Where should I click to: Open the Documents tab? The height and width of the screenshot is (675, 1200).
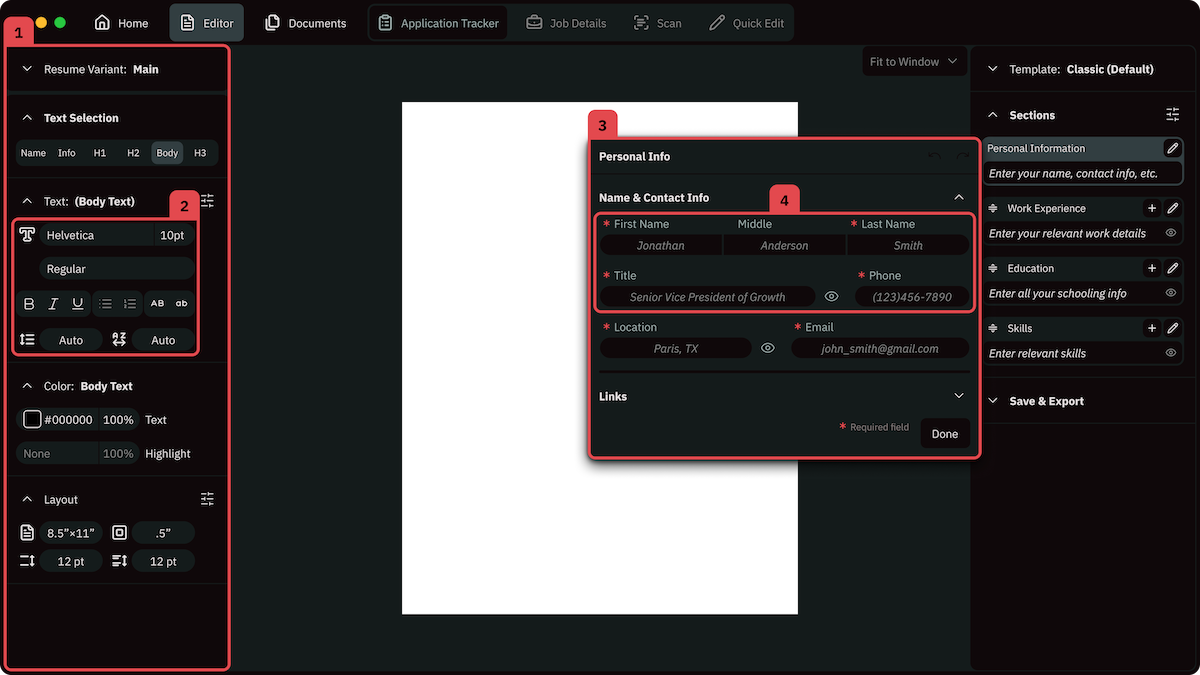pyautogui.click(x=306, y=23)
